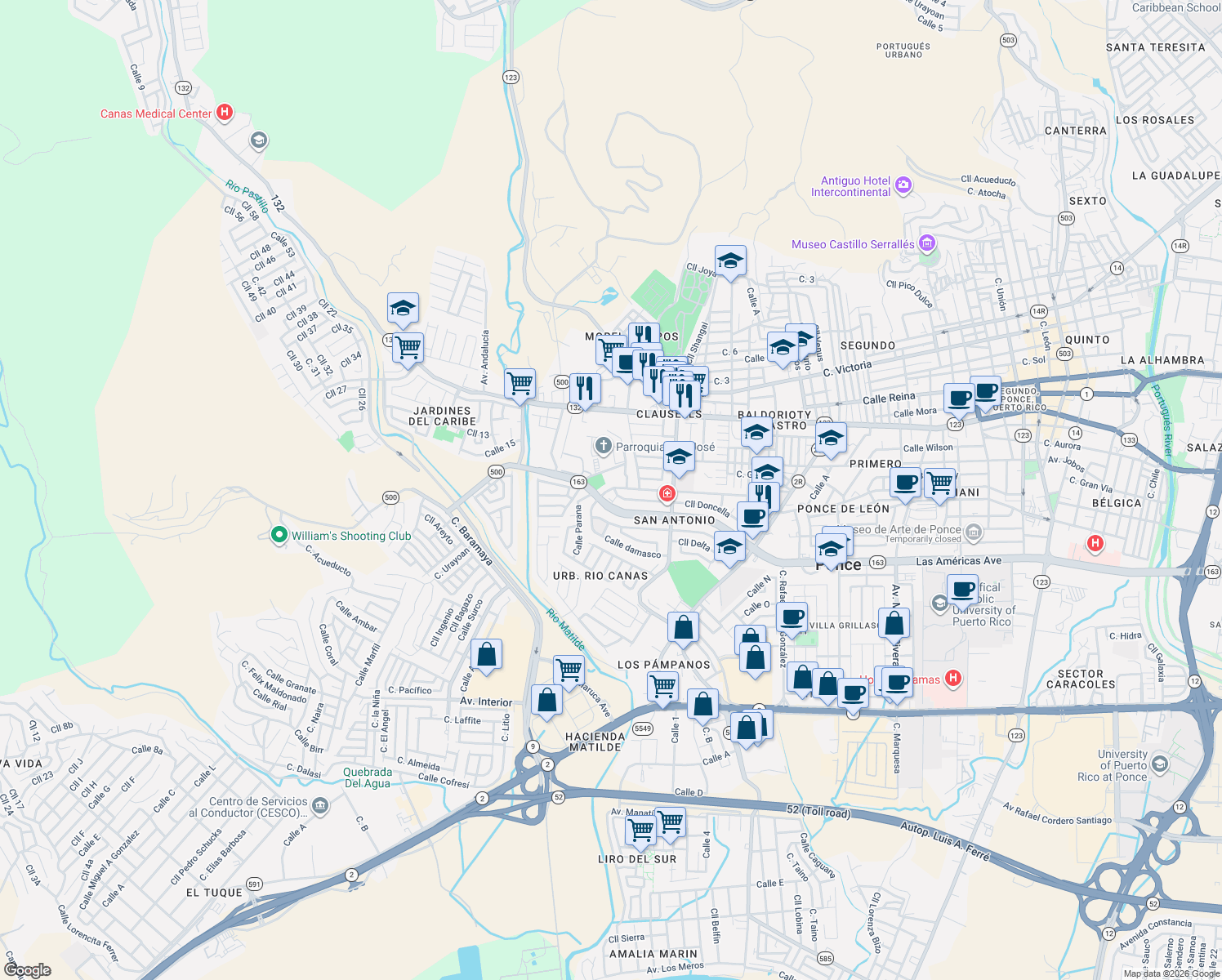Select the JARDINES DEL CARIBE label
Image resolution: width=1222 pixels, height=980 pixels.
[442, 416]
